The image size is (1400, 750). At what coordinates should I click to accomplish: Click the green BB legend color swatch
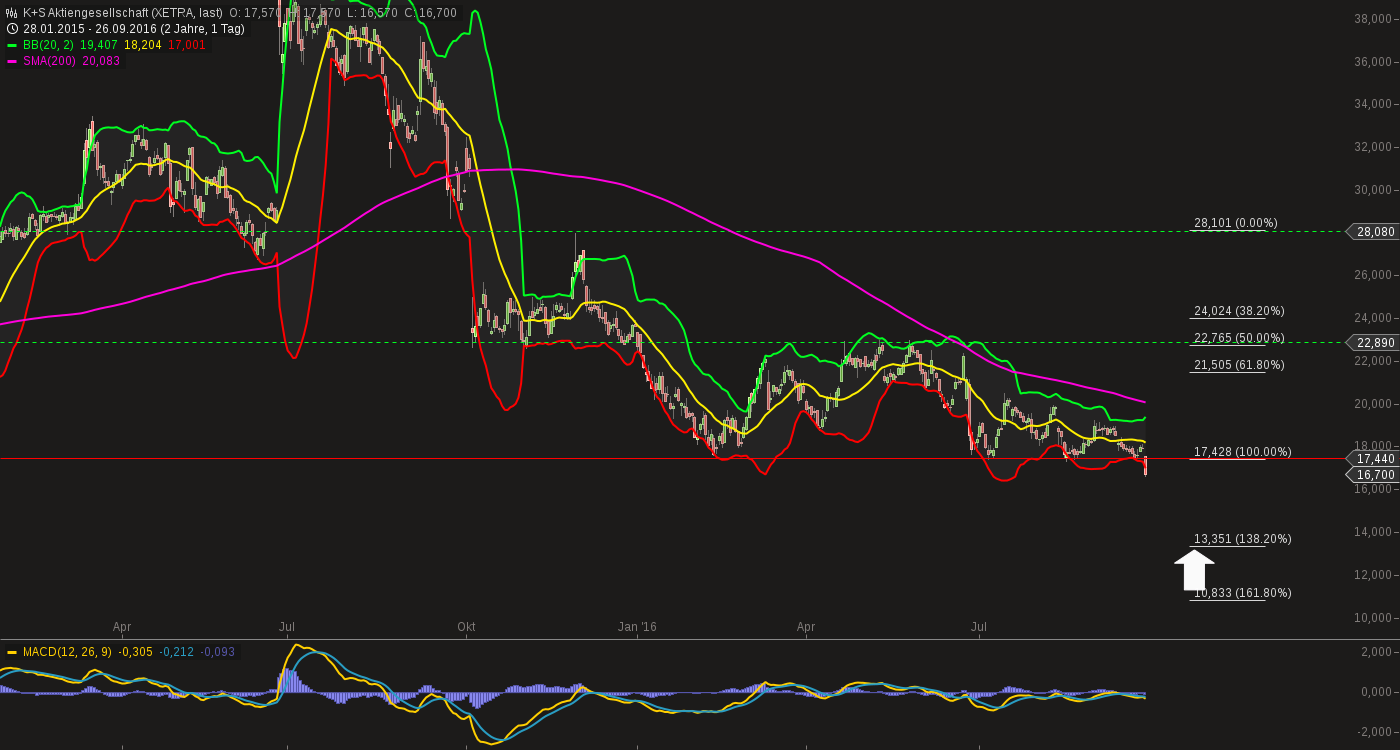point(12,45)
